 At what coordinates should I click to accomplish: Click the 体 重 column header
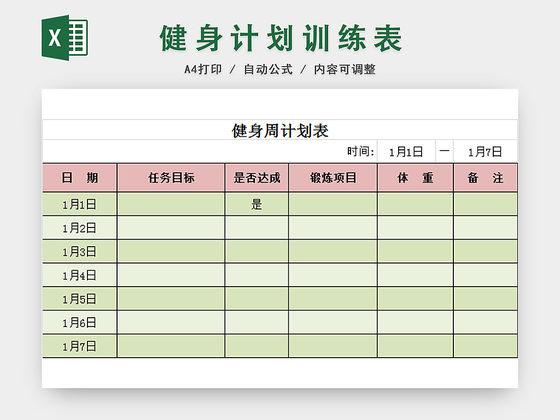(415, 178)
